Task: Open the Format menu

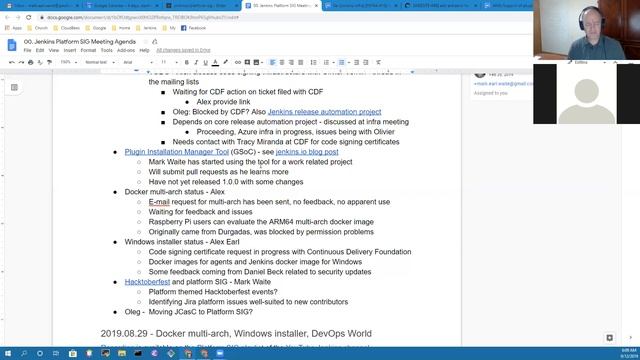Action: pyautogui.click(x=88, y=50)
